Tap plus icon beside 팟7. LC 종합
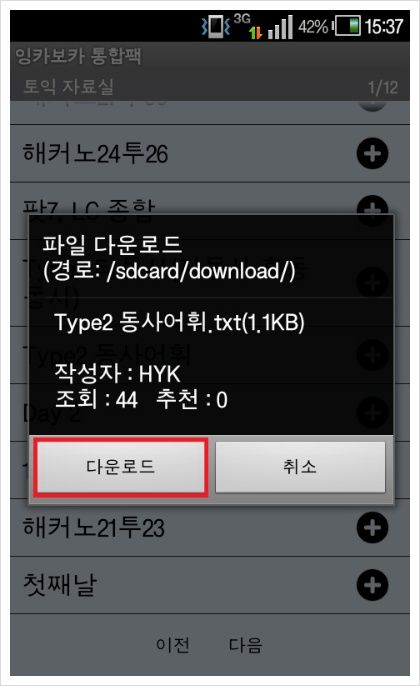 [372, 206]
